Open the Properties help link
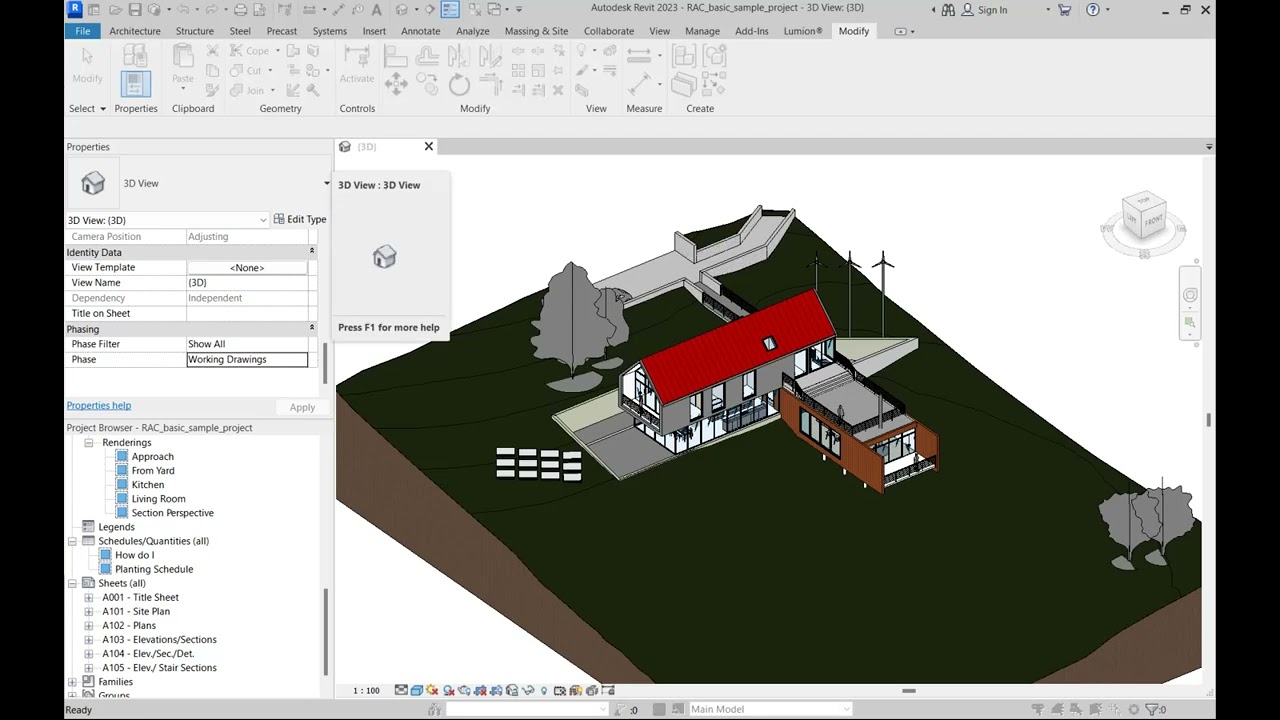 99,405
